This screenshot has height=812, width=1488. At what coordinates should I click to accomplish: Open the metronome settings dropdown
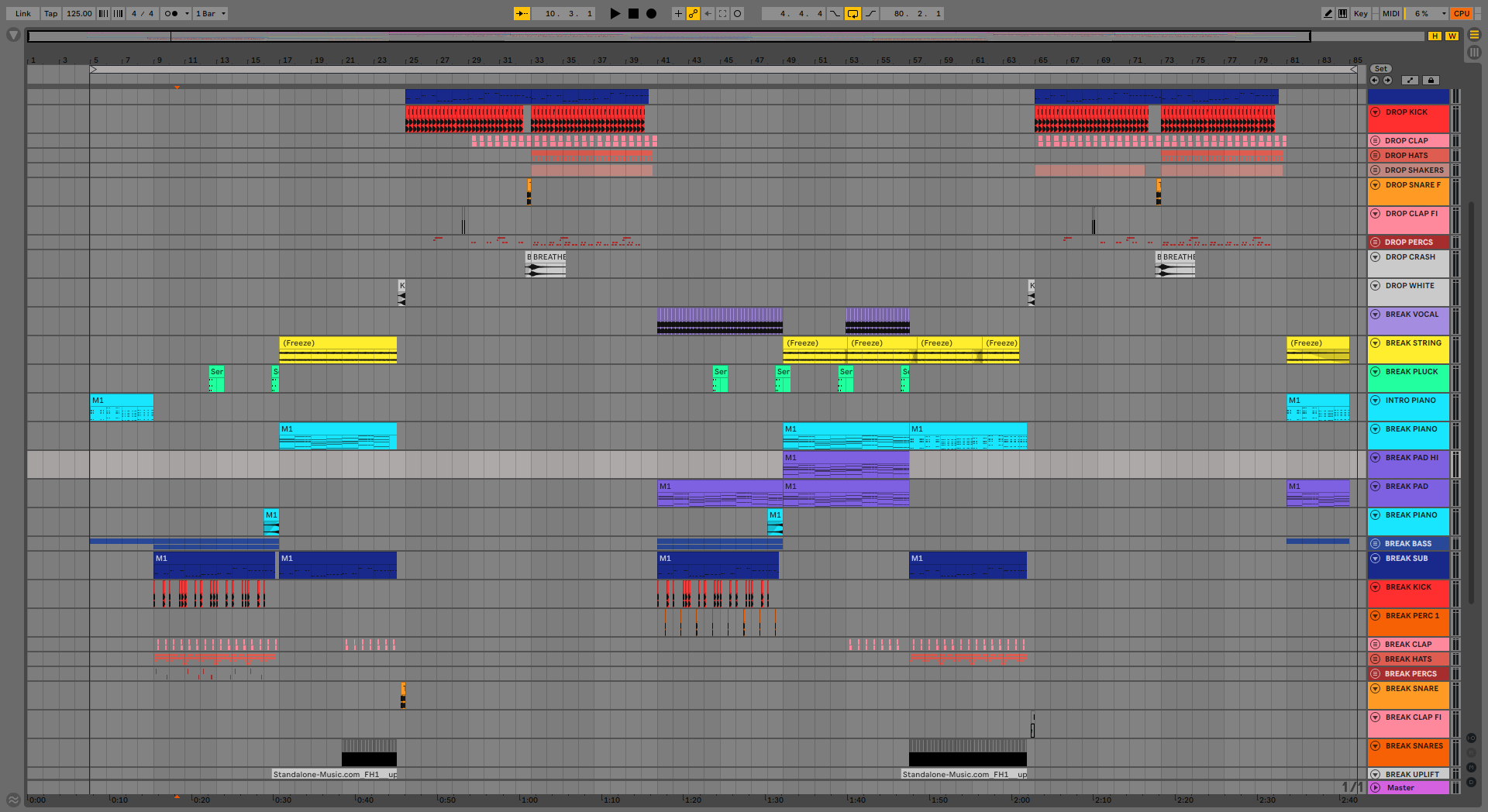tap(187, 13)
